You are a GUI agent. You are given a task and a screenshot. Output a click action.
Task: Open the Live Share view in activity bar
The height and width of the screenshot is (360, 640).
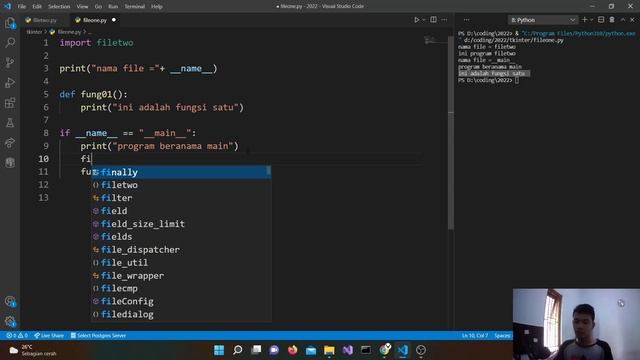point(10,142)
